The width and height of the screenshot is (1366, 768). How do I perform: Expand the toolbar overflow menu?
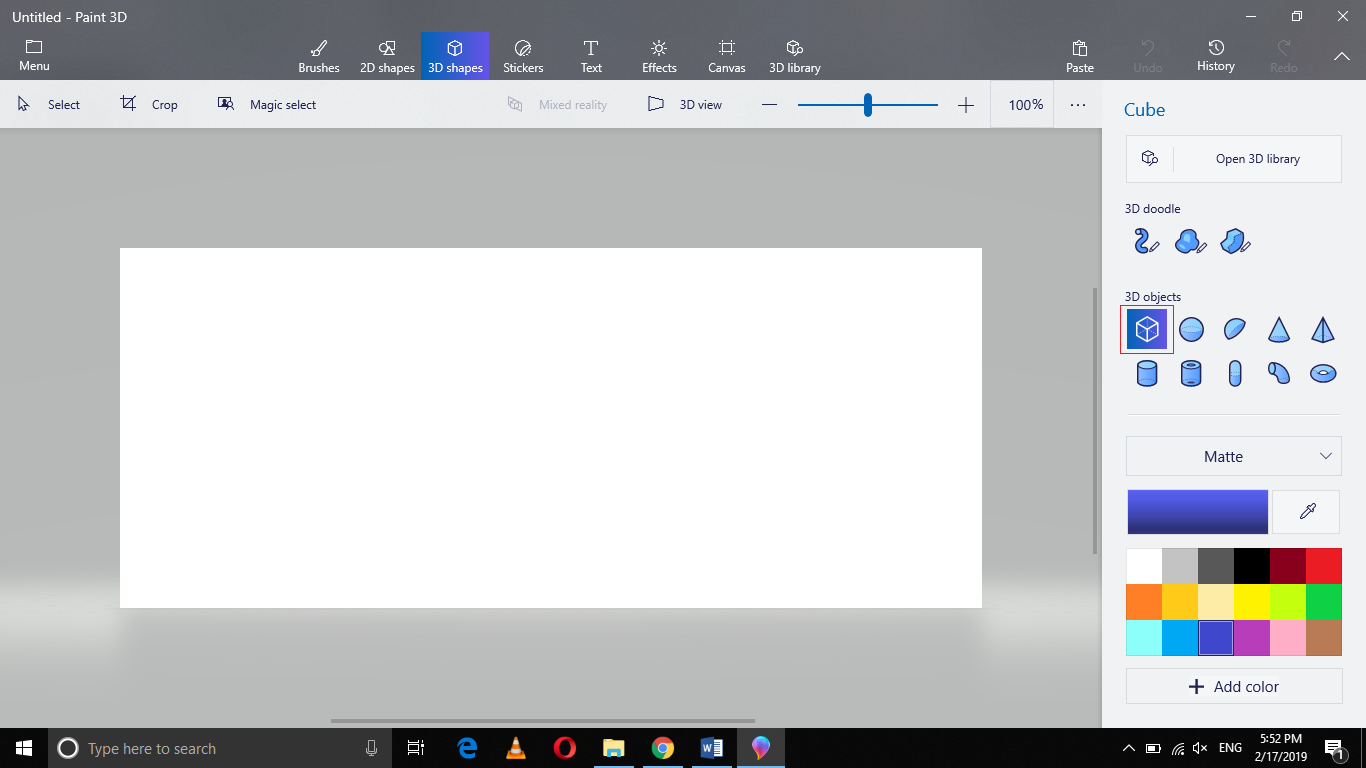tap(1077, 104)
